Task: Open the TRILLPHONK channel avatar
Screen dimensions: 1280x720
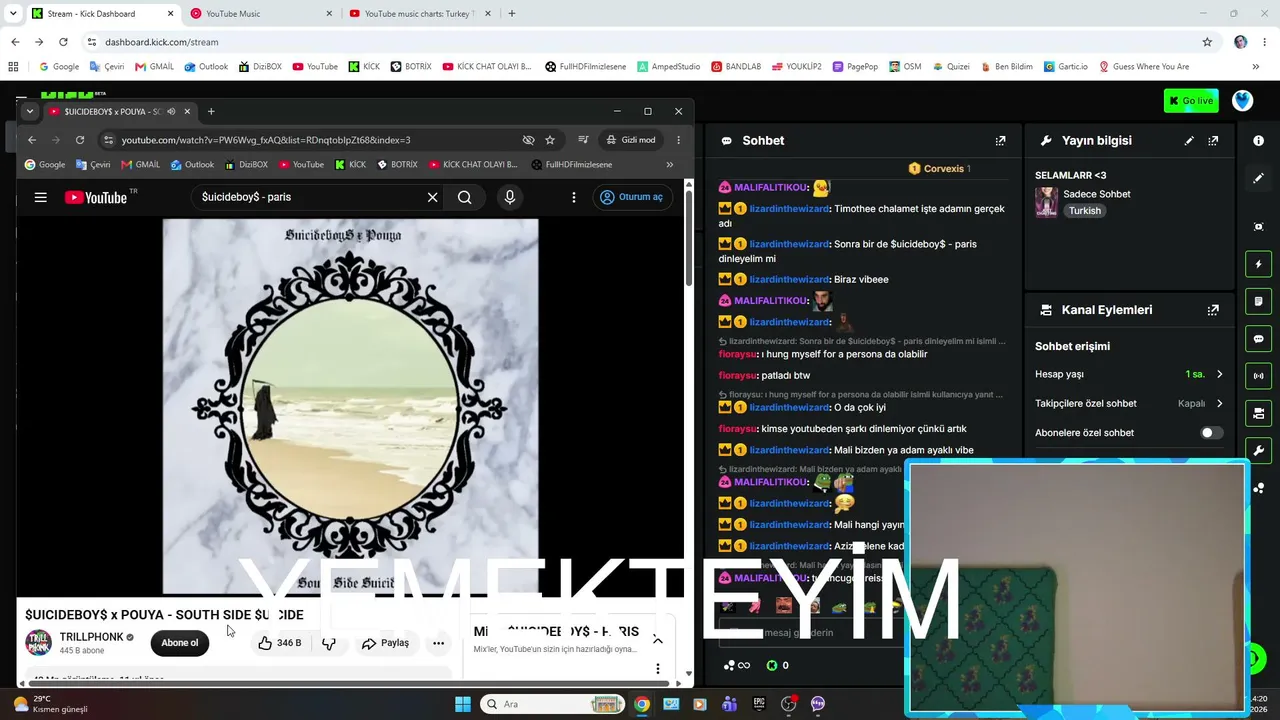Action: [x=39, y=643]
